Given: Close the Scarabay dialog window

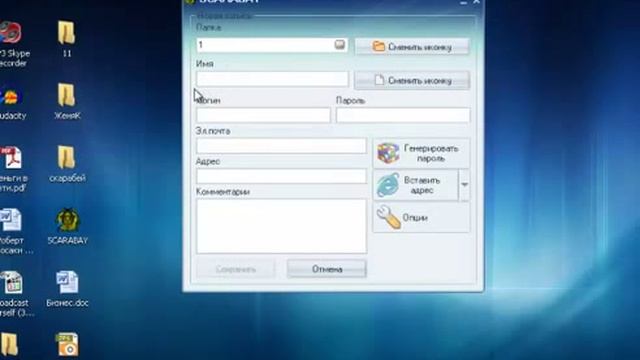Looking at the screenshot, I should [x=476, y=2].
